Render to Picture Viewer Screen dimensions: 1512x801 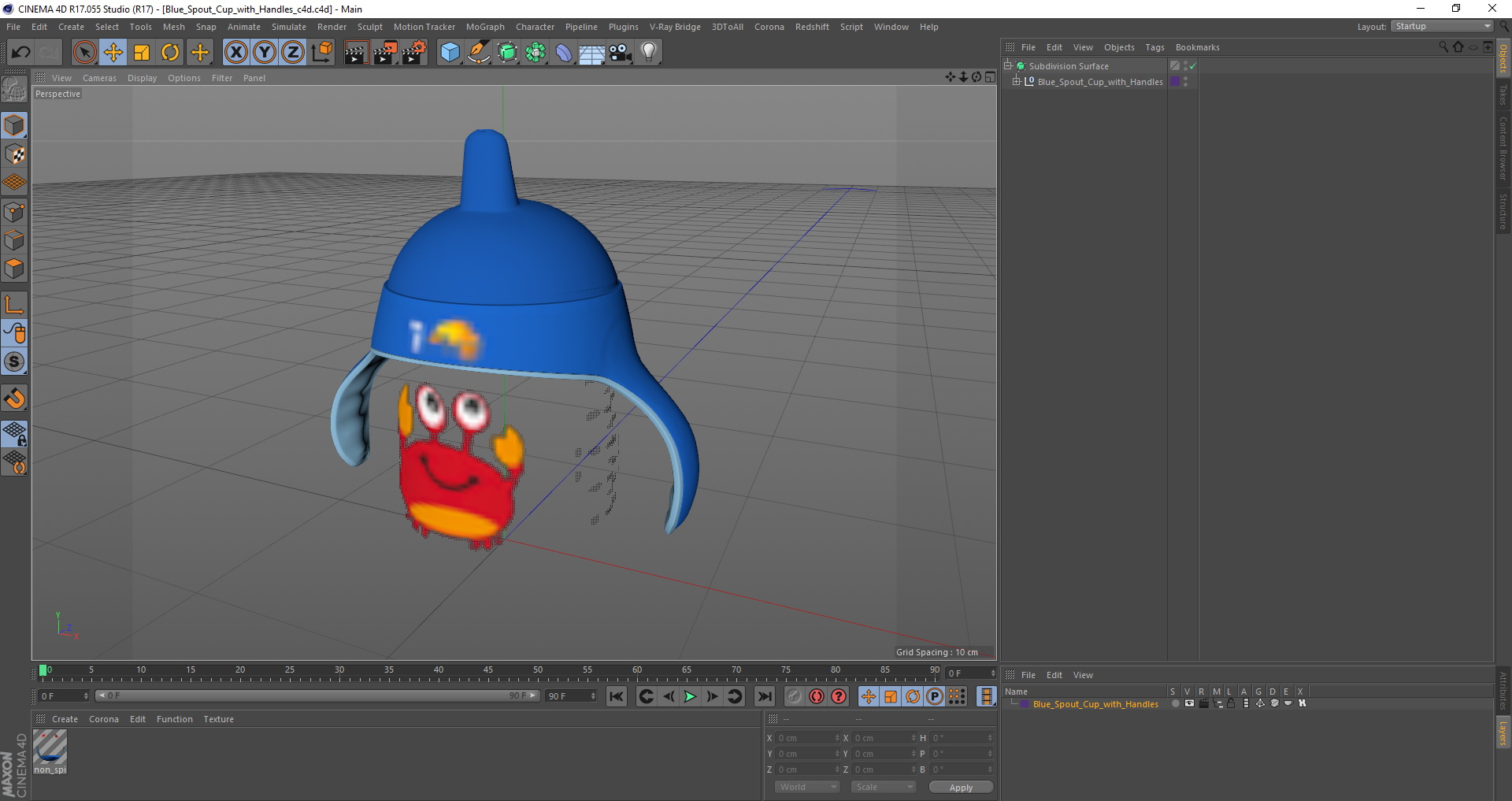click(x=385, y=53)
